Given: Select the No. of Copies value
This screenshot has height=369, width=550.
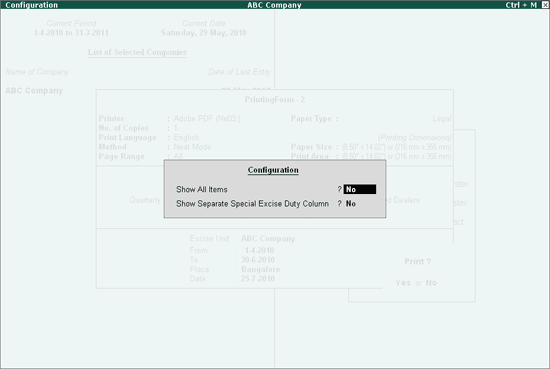Looking at the screenshot, I should 175,128.
